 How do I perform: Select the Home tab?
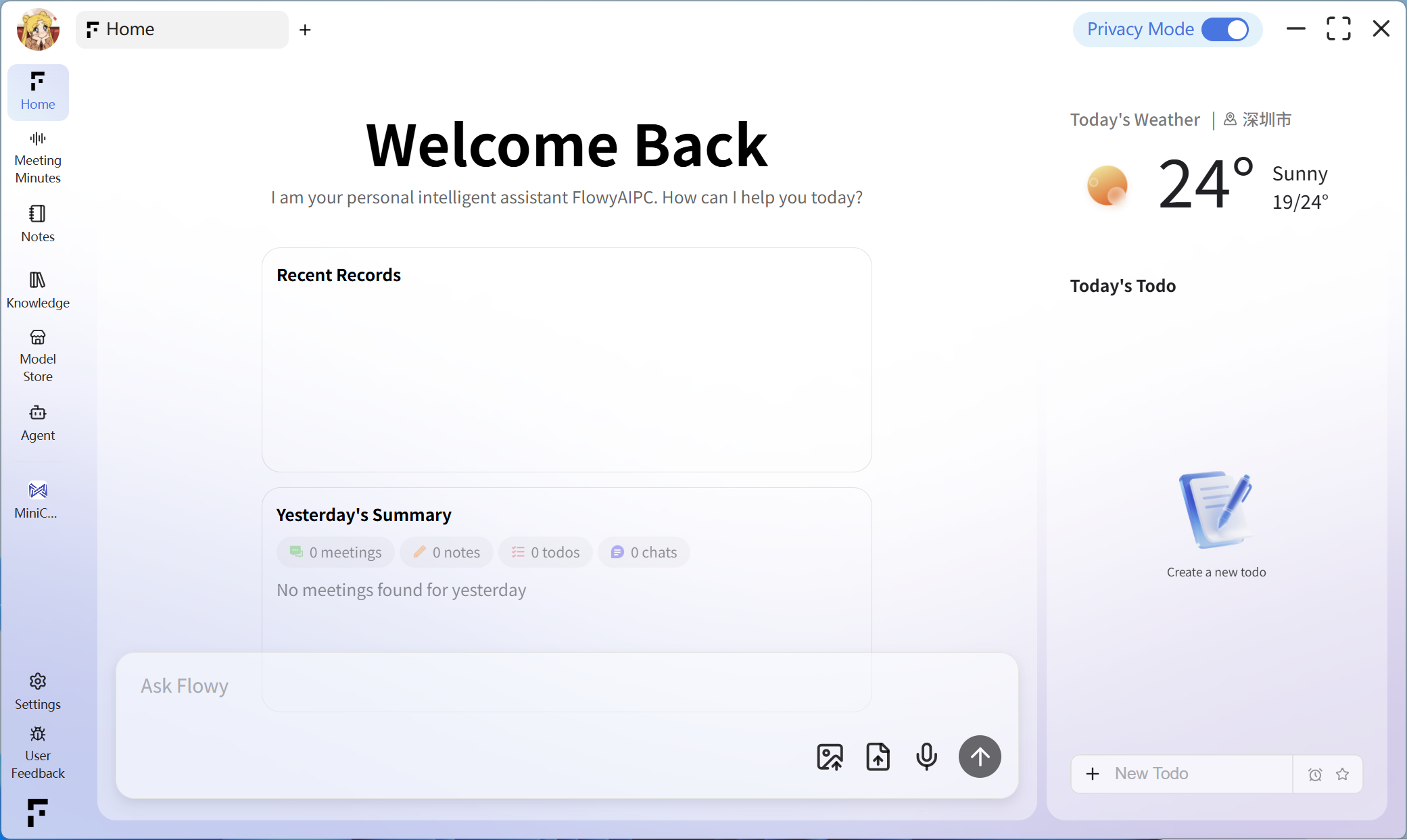181,30
